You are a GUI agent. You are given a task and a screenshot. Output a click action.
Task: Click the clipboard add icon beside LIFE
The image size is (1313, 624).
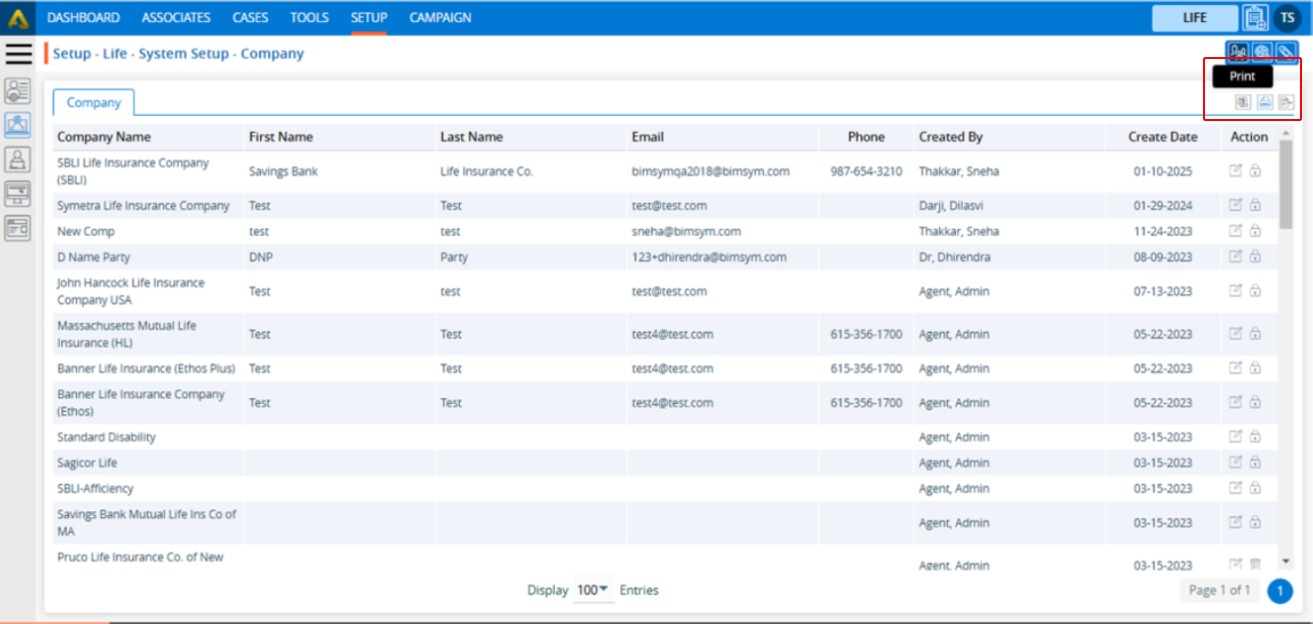pos(1255,18)
